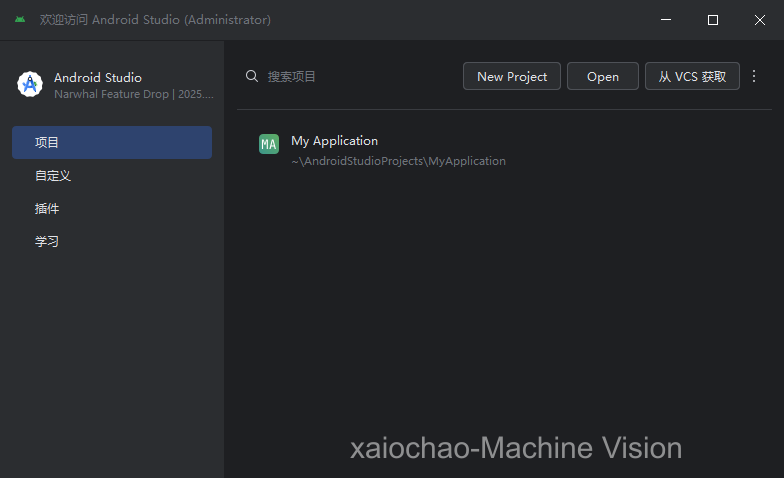The width and height of the screenshot is (784, 478).
Task: Open the three-dot more options menu
Action: pos(754,76)
